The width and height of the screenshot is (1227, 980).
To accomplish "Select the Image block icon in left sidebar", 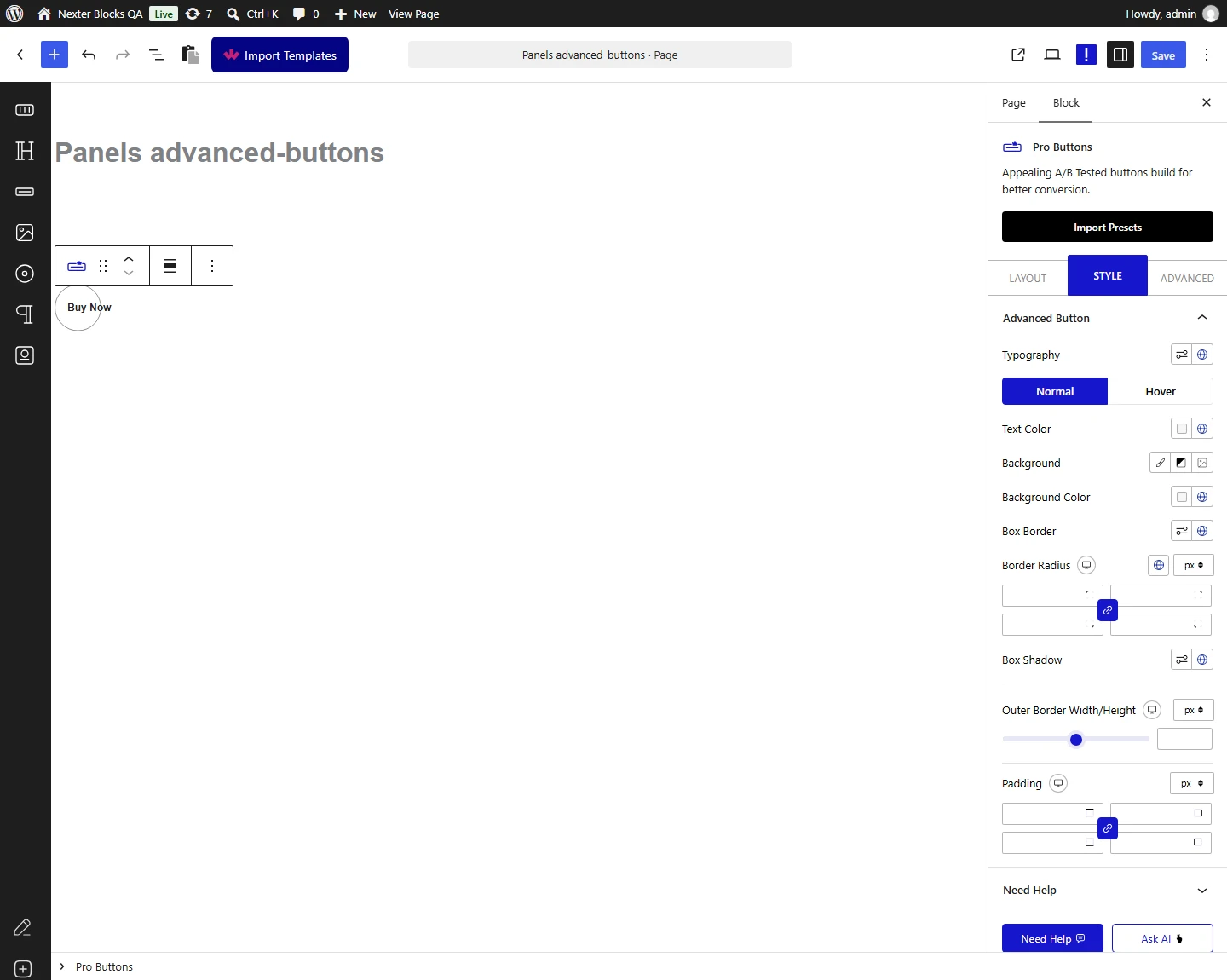I will tap(25, 233).
